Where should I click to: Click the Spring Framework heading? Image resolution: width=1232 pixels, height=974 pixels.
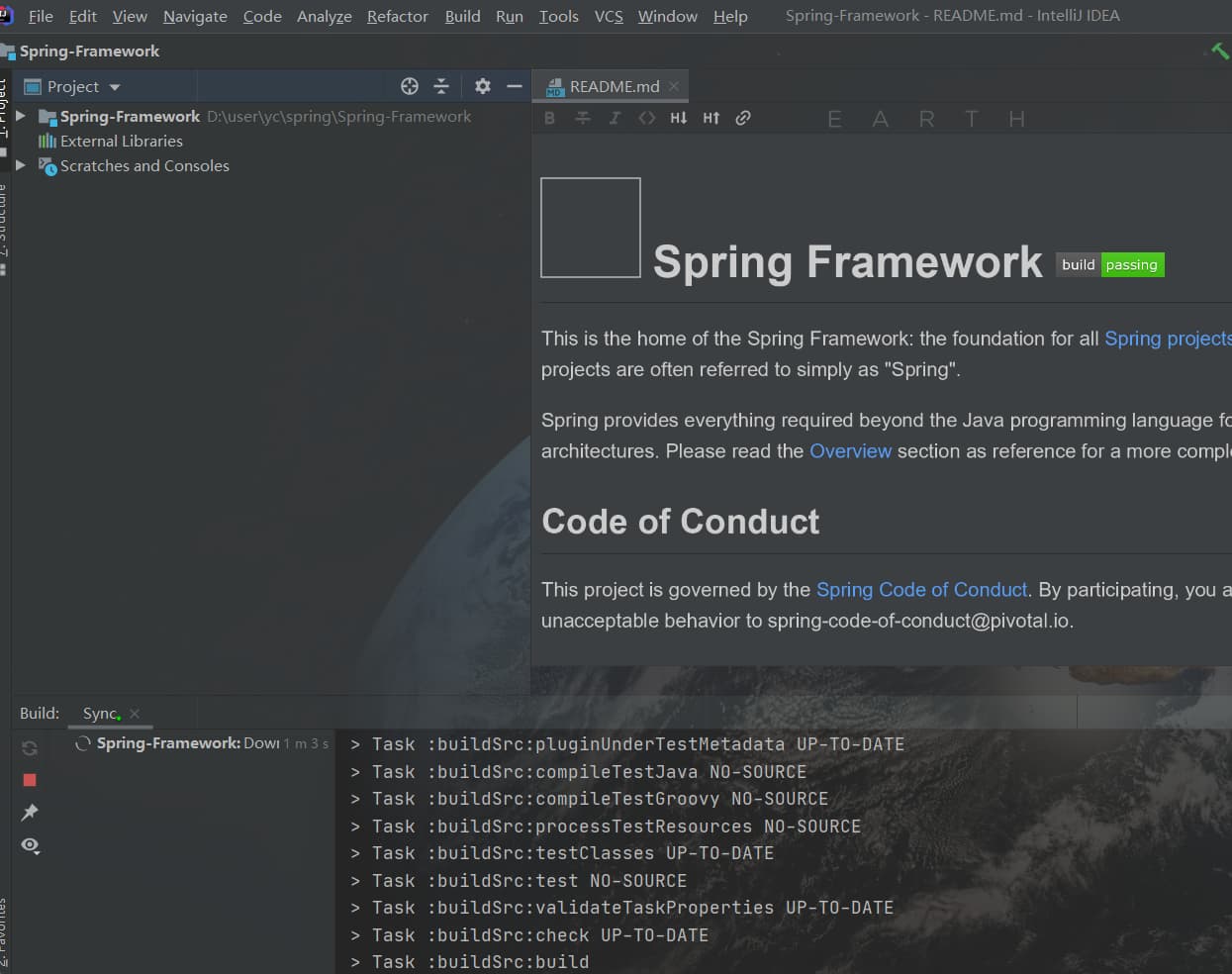click(848, 262)
